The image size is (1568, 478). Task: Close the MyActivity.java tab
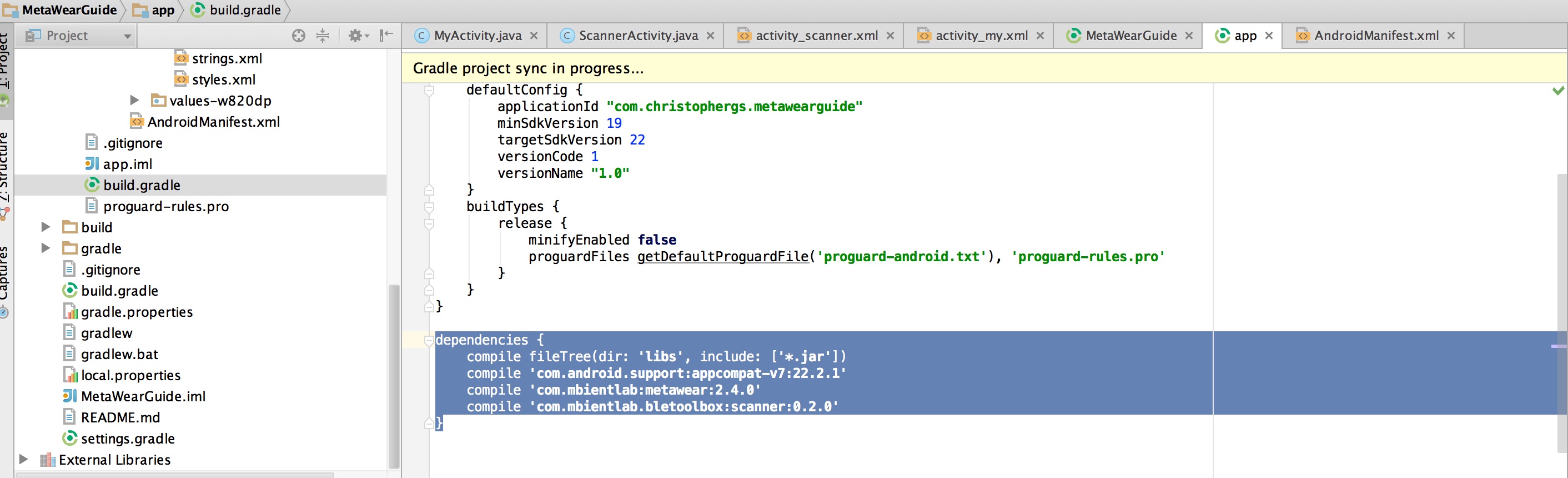click(x=534, y=36)
